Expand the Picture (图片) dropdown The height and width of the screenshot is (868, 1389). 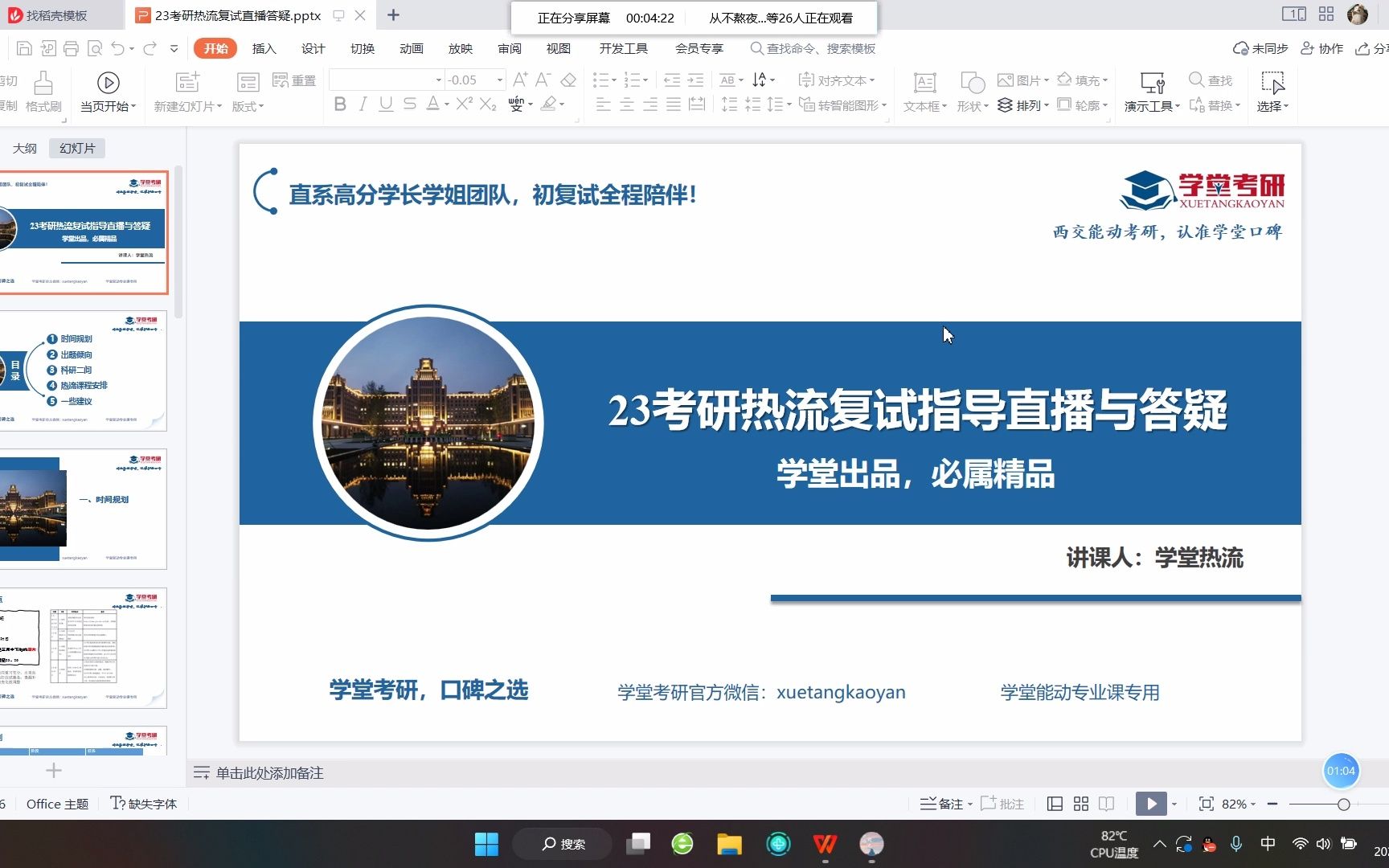point(1047,80)
